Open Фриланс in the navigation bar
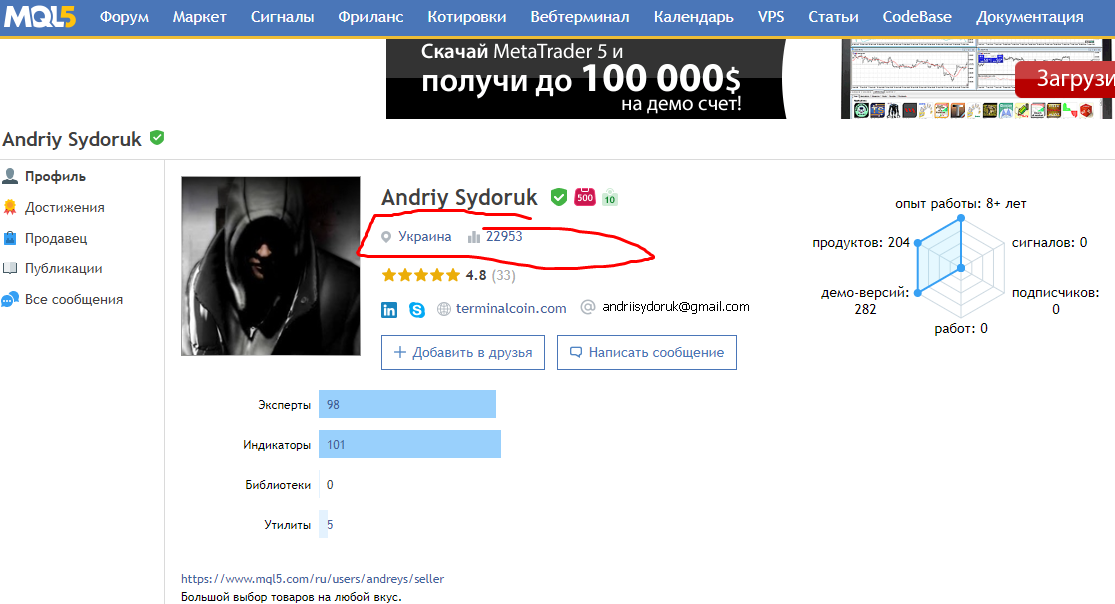 (x=370, y=16)
